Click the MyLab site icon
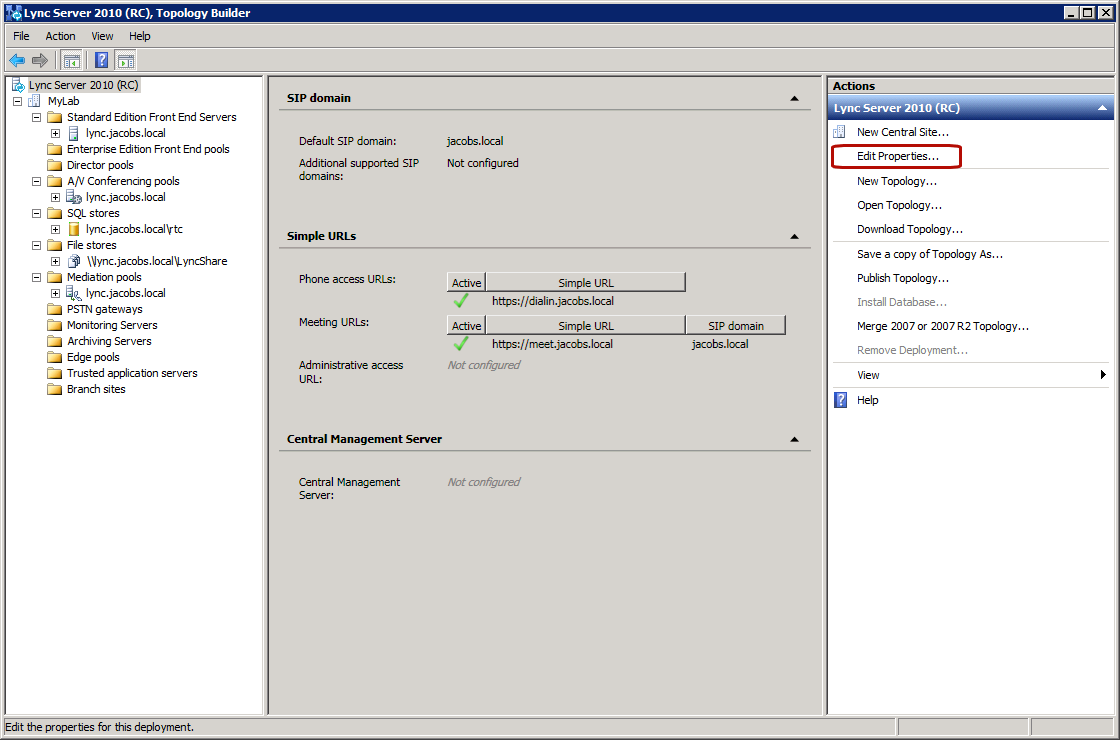 (34, 101)
